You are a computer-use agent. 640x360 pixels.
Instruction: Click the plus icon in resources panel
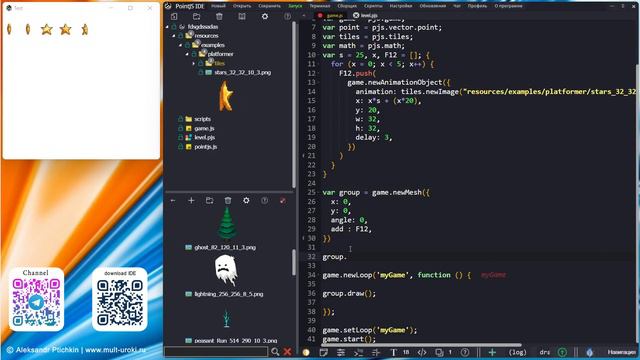191,200
